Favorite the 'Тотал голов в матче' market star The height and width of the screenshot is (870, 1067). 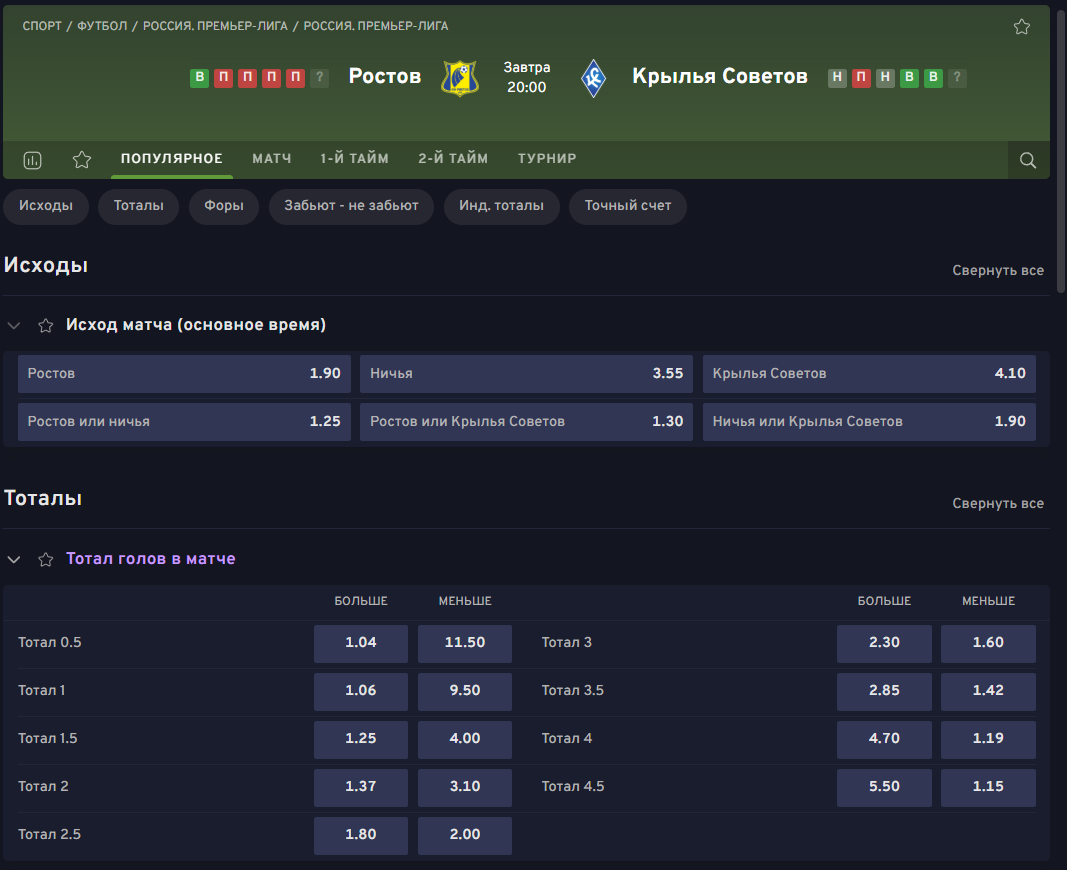pyautogui.click(x=46, y=559)
